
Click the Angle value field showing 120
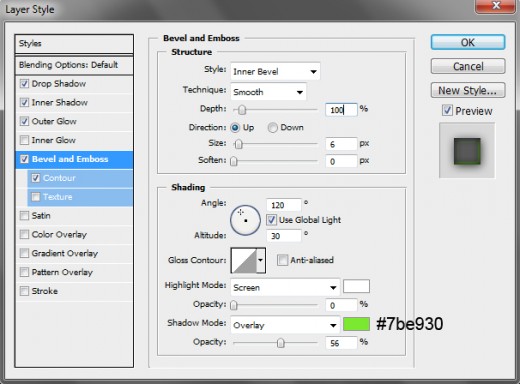(x=284, y=205)
